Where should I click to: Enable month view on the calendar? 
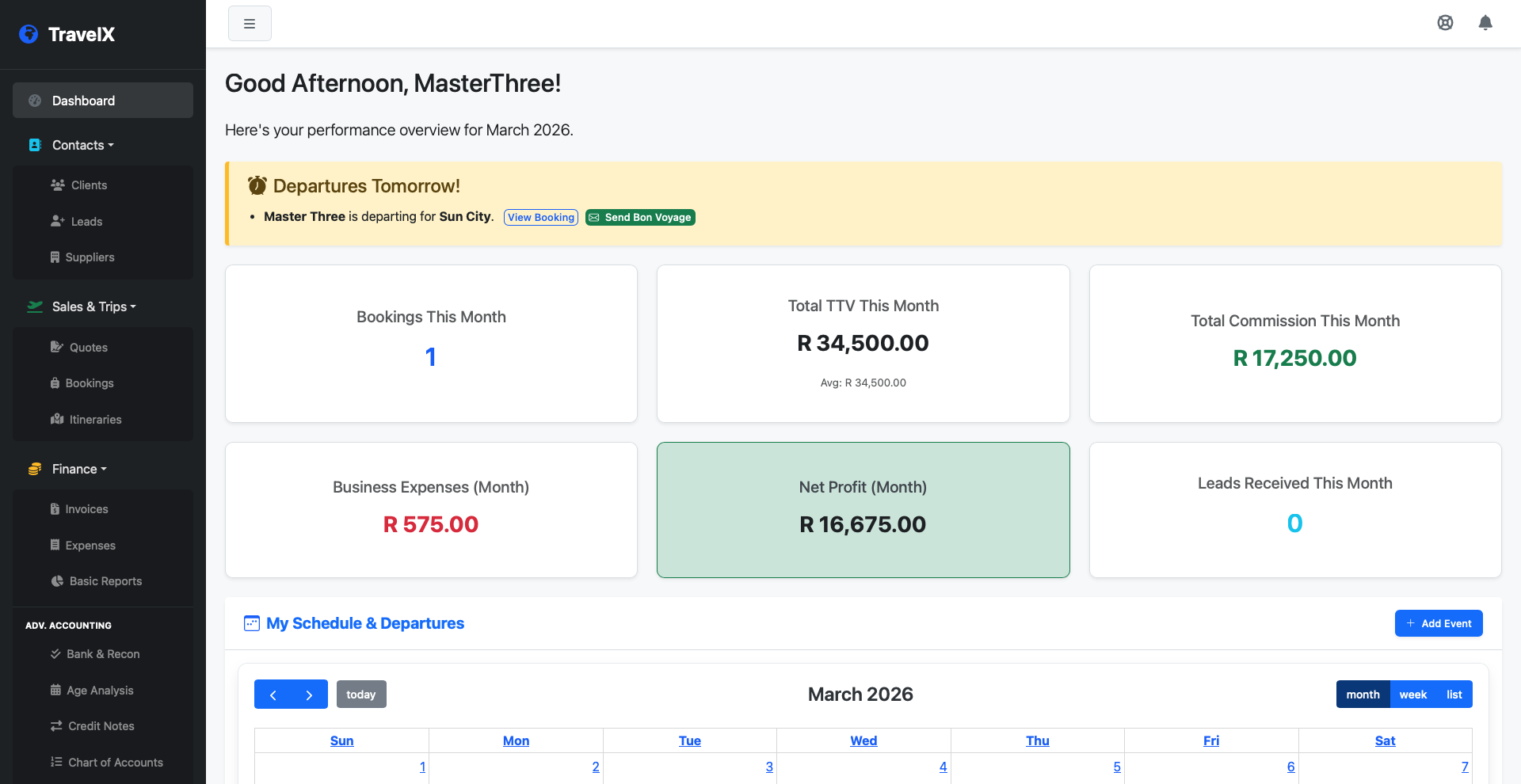tap(1363, 694)
